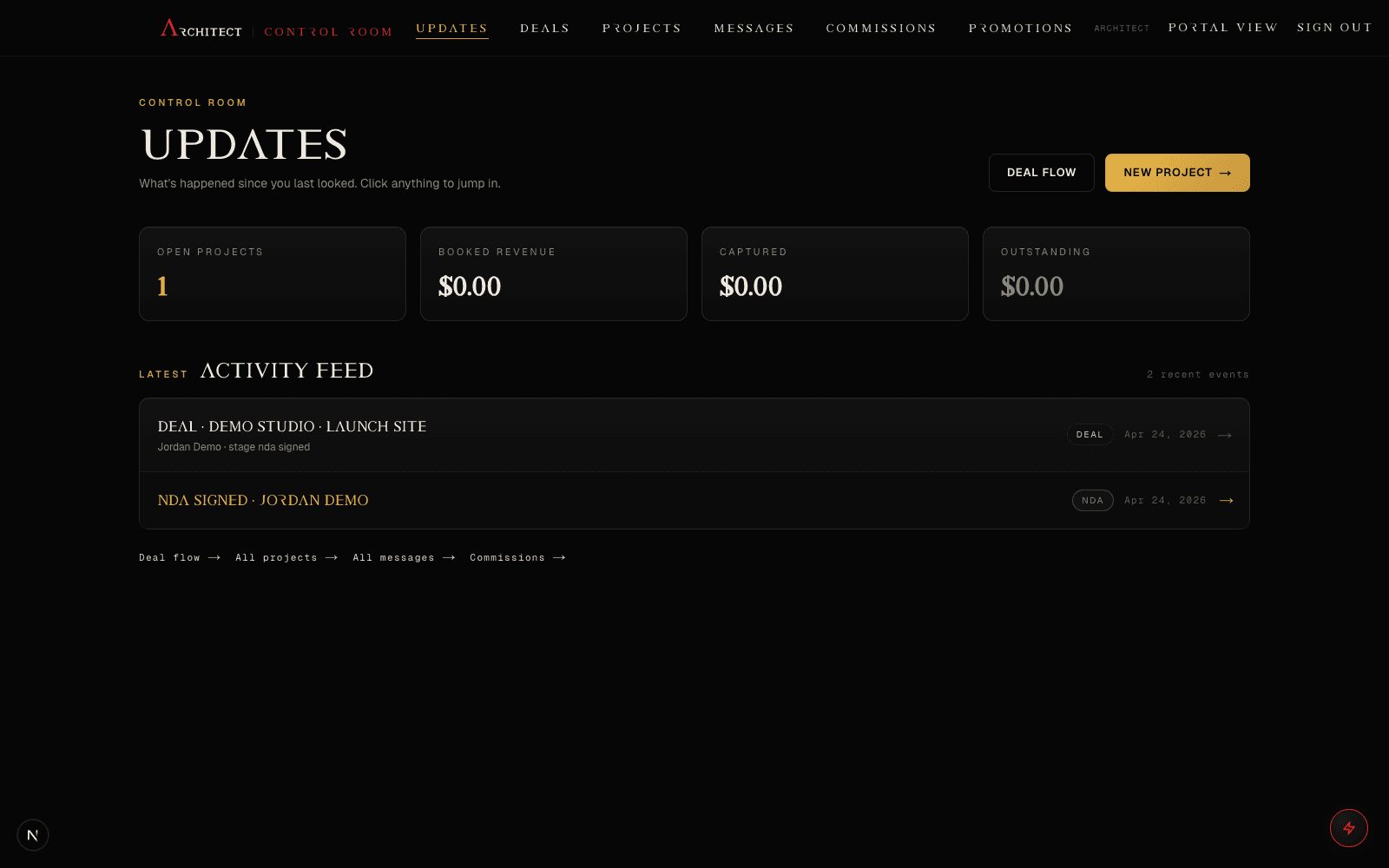Open the Deal Demo Studio Launch Site entry

pyautogui.click(x=694, y=436)
